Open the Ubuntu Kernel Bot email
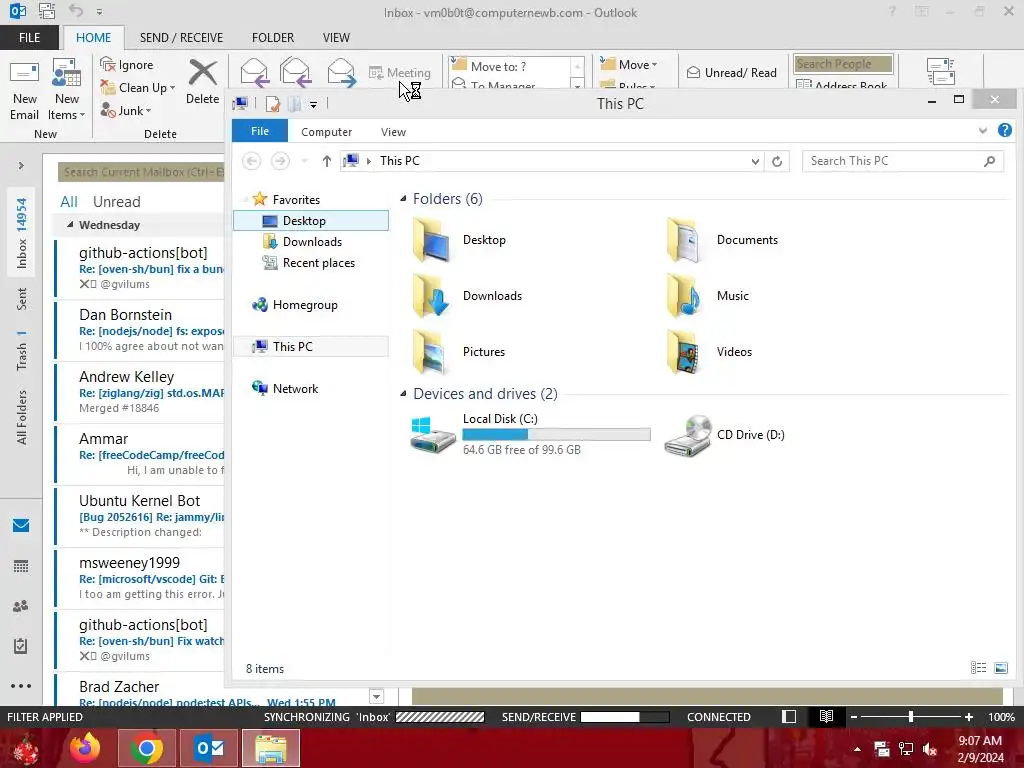 pos(141,516)
